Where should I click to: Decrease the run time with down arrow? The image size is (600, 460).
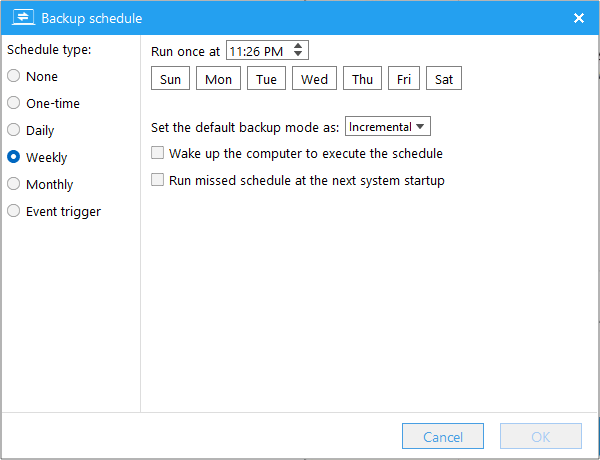pos(300,54)
